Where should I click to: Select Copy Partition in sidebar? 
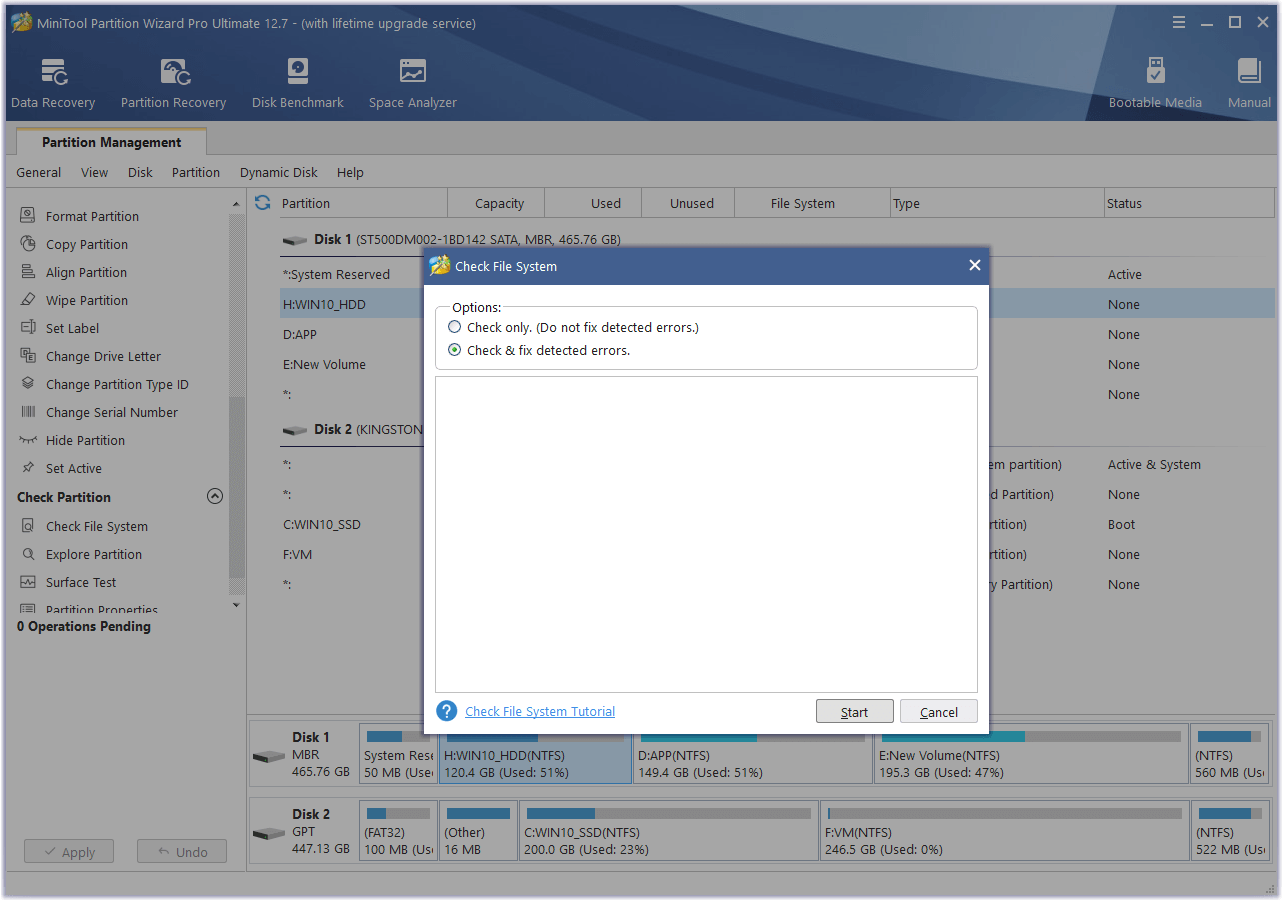pyautogui.click(x=87, y=244)
